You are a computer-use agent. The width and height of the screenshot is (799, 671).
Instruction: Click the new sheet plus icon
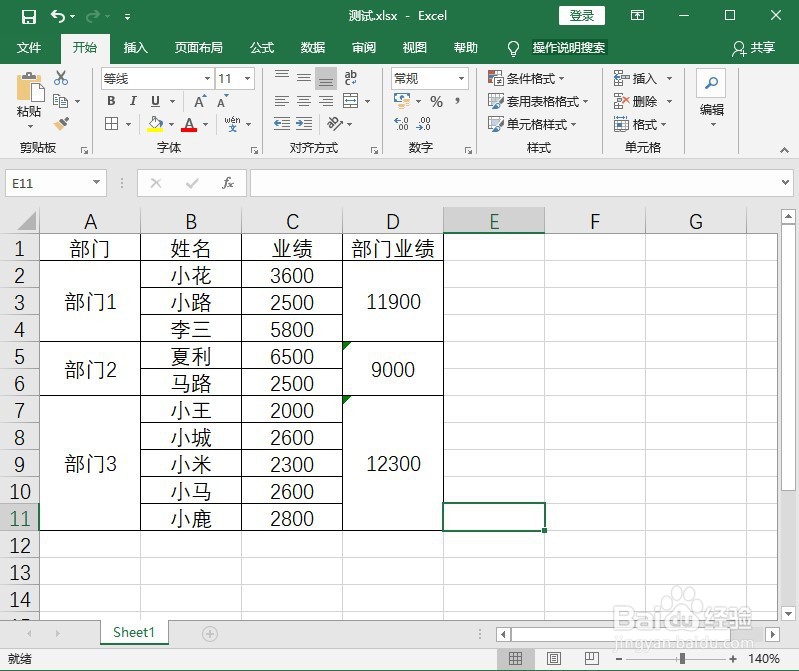210,634
